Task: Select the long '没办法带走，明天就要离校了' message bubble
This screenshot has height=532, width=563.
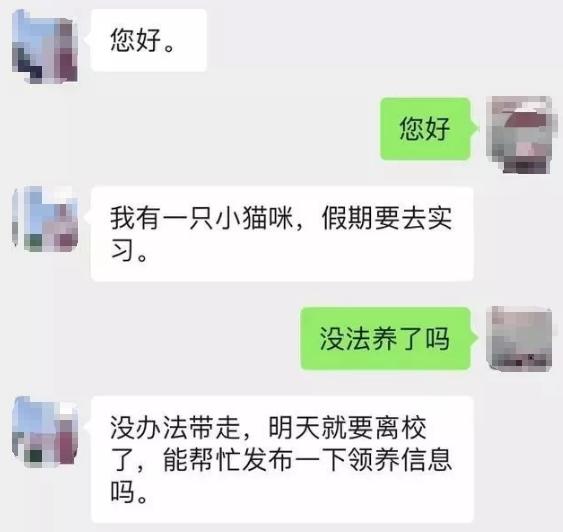Action: (x=282, y=459)
